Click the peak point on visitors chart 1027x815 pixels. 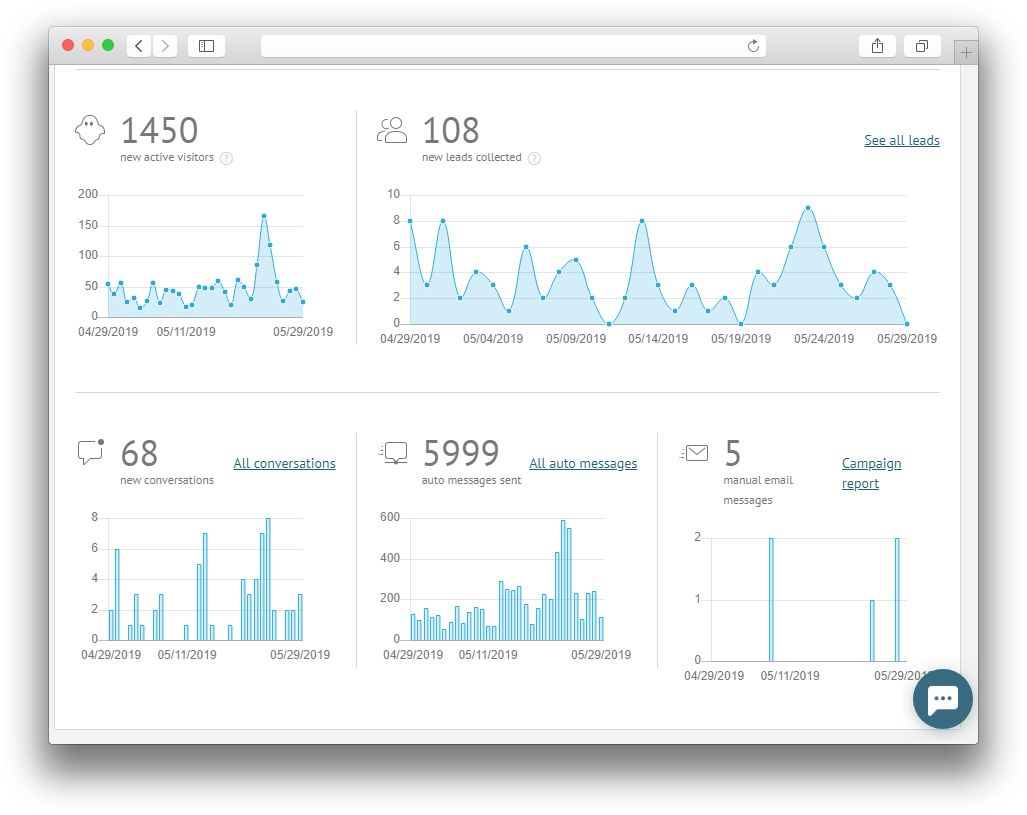(x=264, y=216)
